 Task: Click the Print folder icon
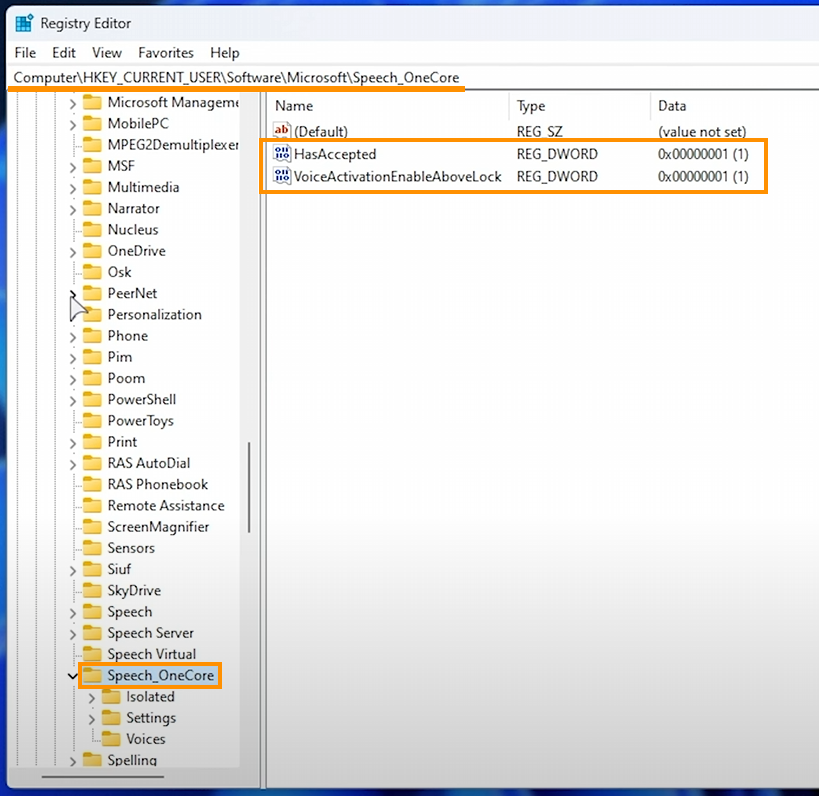tap(92, 441)
